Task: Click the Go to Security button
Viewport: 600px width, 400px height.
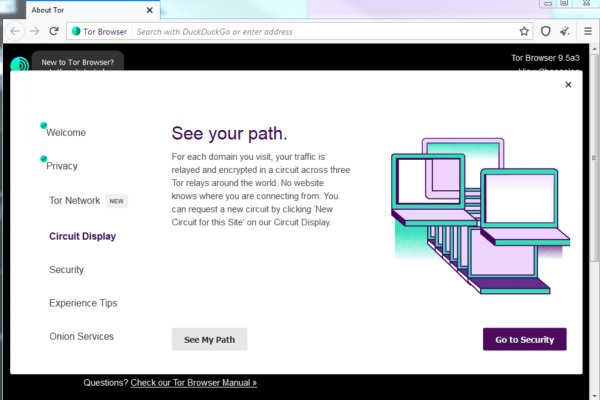Action: [x=524, y=340]
